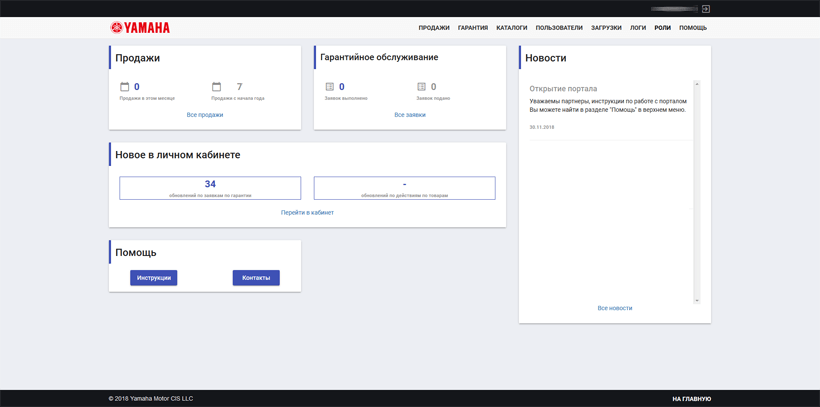Open the Все заявки link

410,115
